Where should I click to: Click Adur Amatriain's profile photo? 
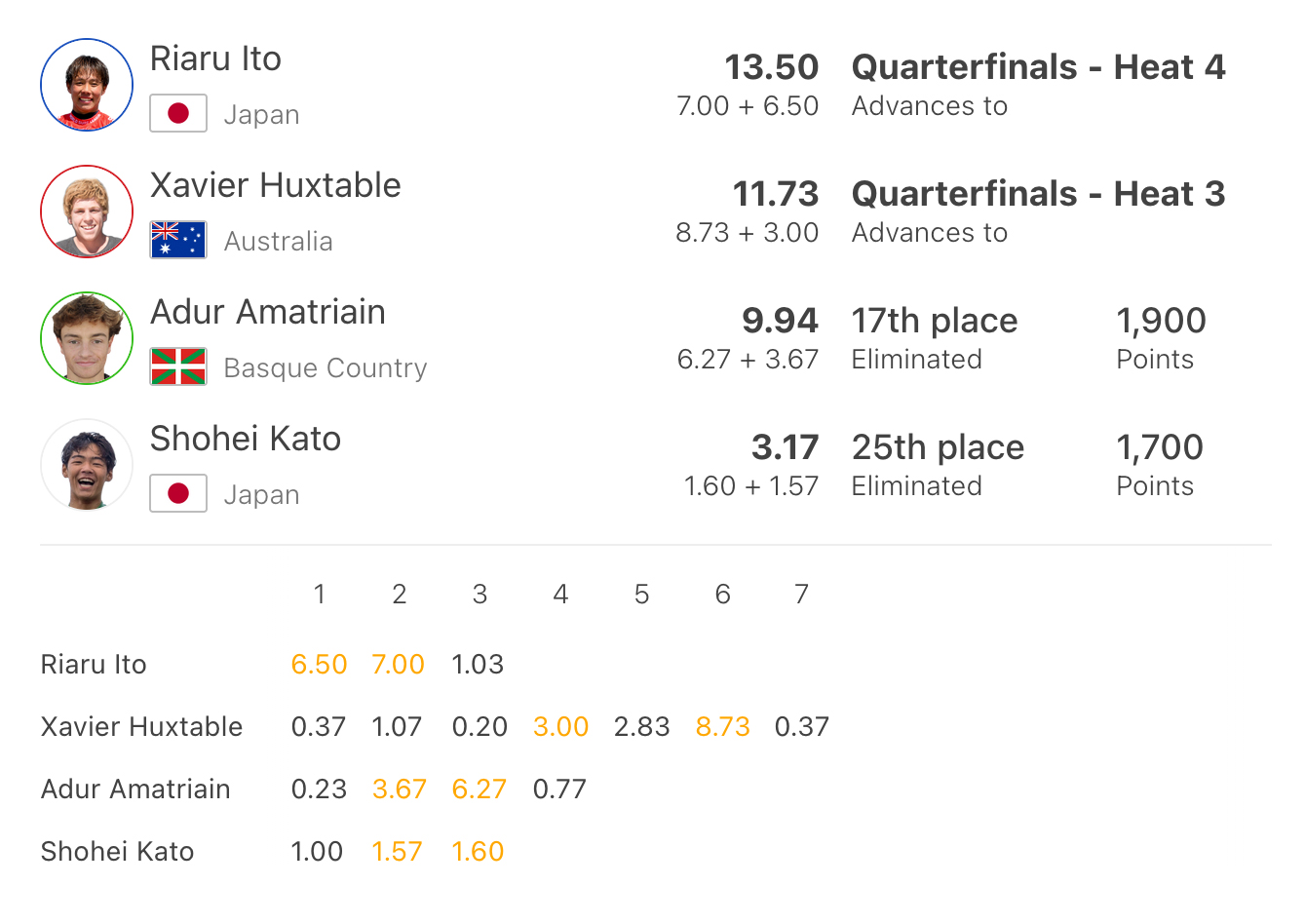[87, 338]
